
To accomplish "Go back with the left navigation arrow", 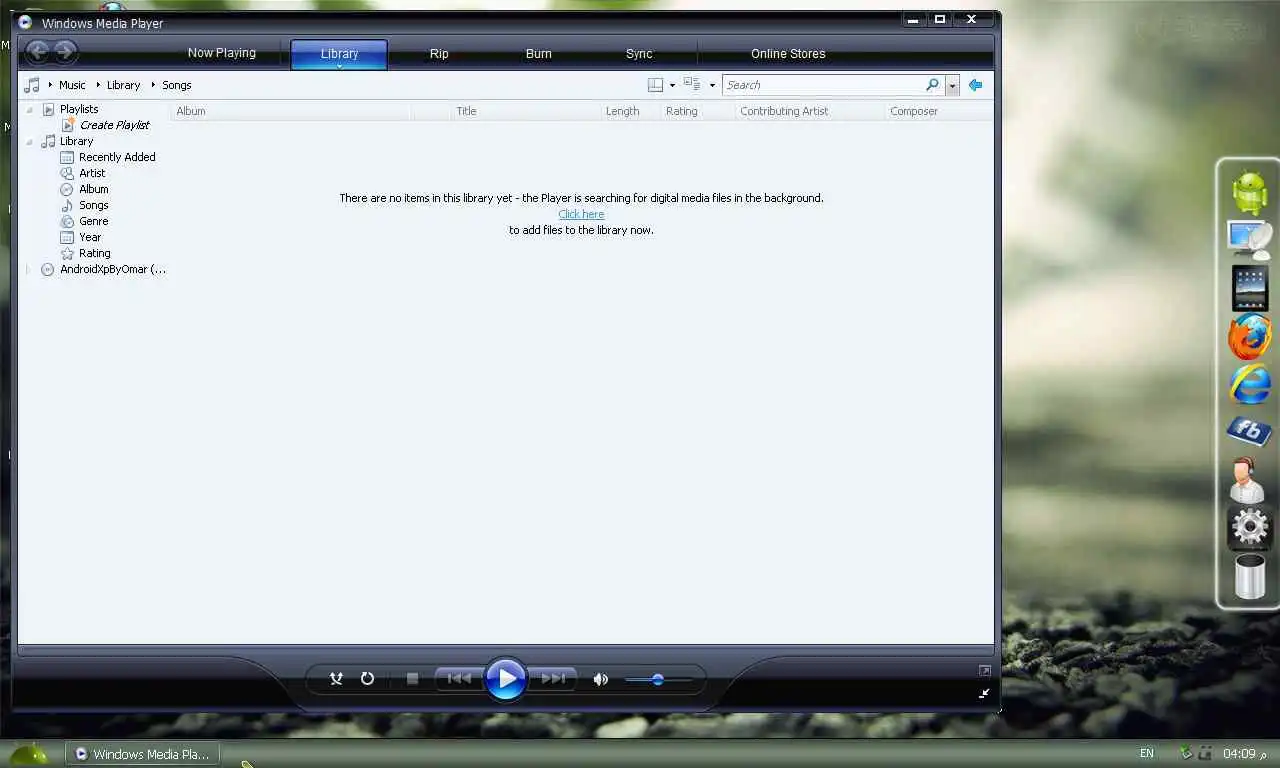I will tap(38, 52).
